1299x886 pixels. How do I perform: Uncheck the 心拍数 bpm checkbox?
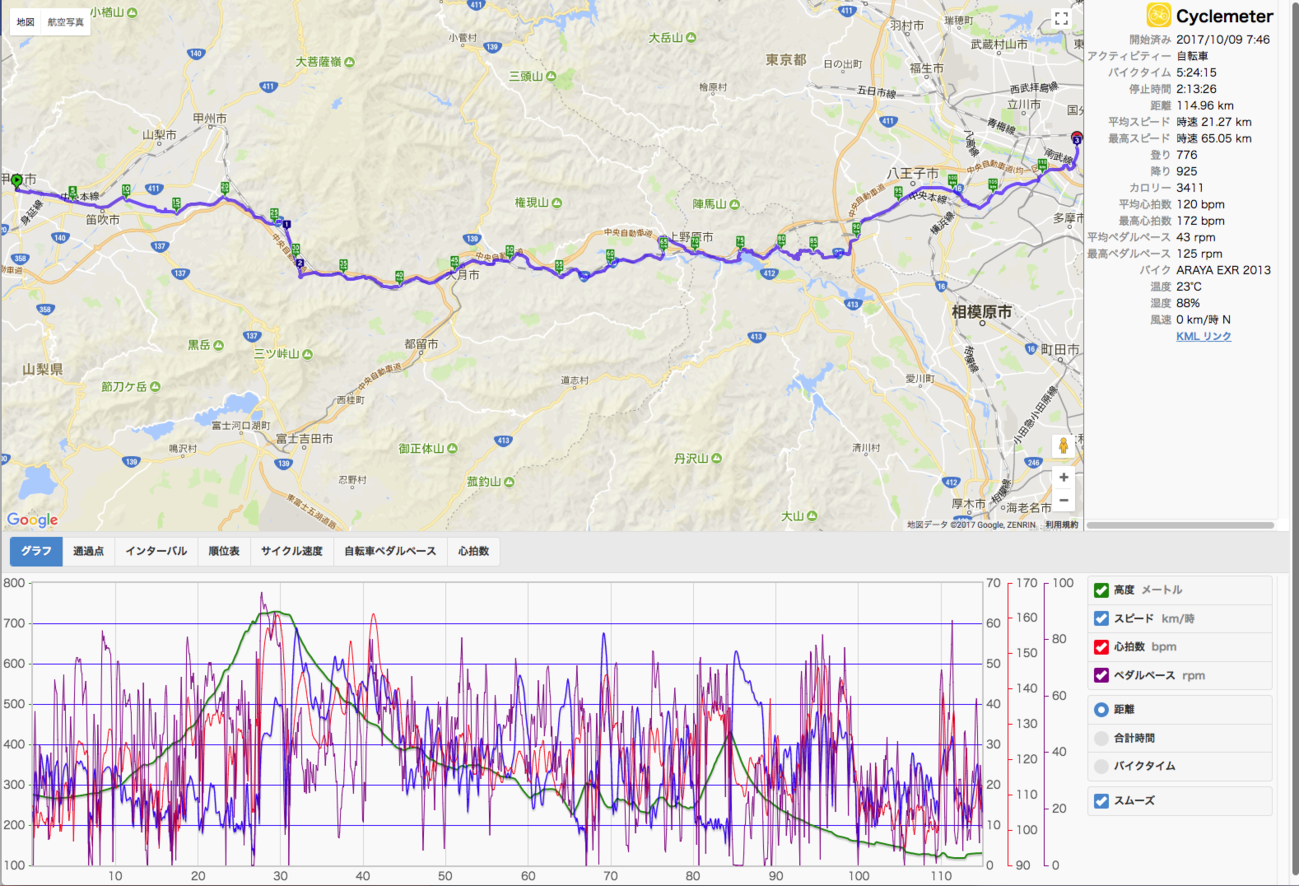click(x=1101, y=647)
